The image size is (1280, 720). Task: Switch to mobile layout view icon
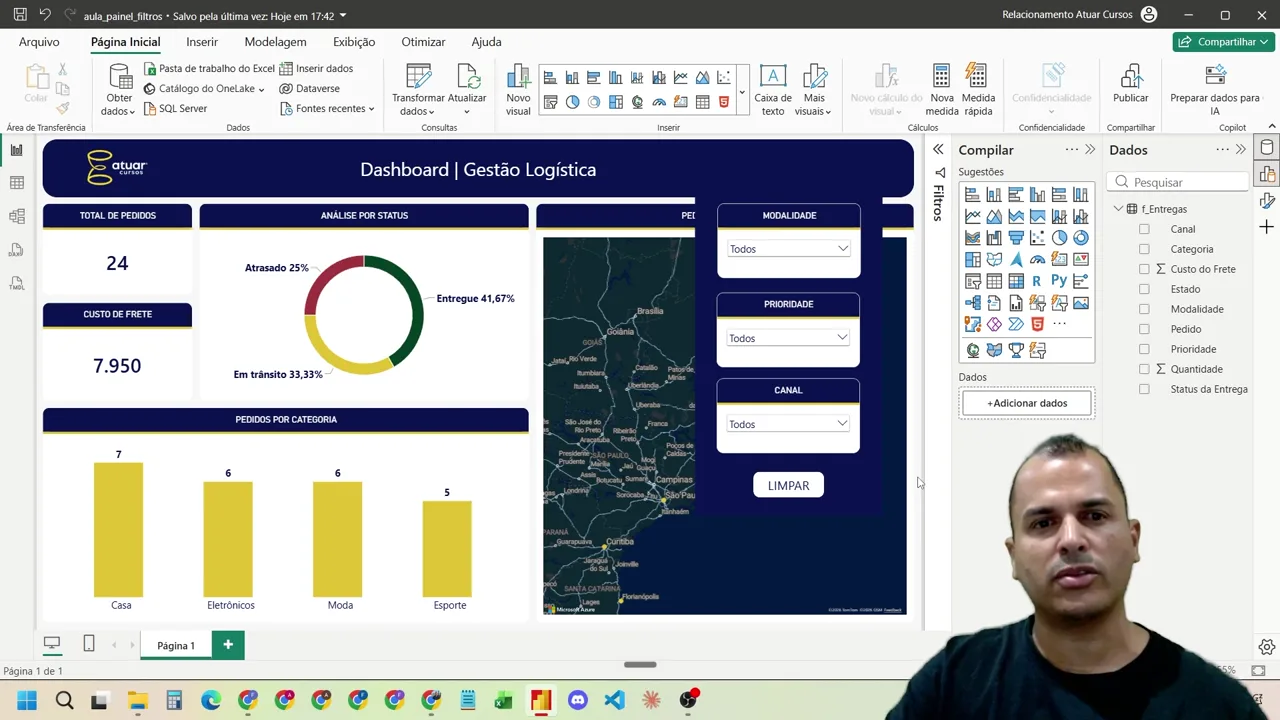(89, 644)
